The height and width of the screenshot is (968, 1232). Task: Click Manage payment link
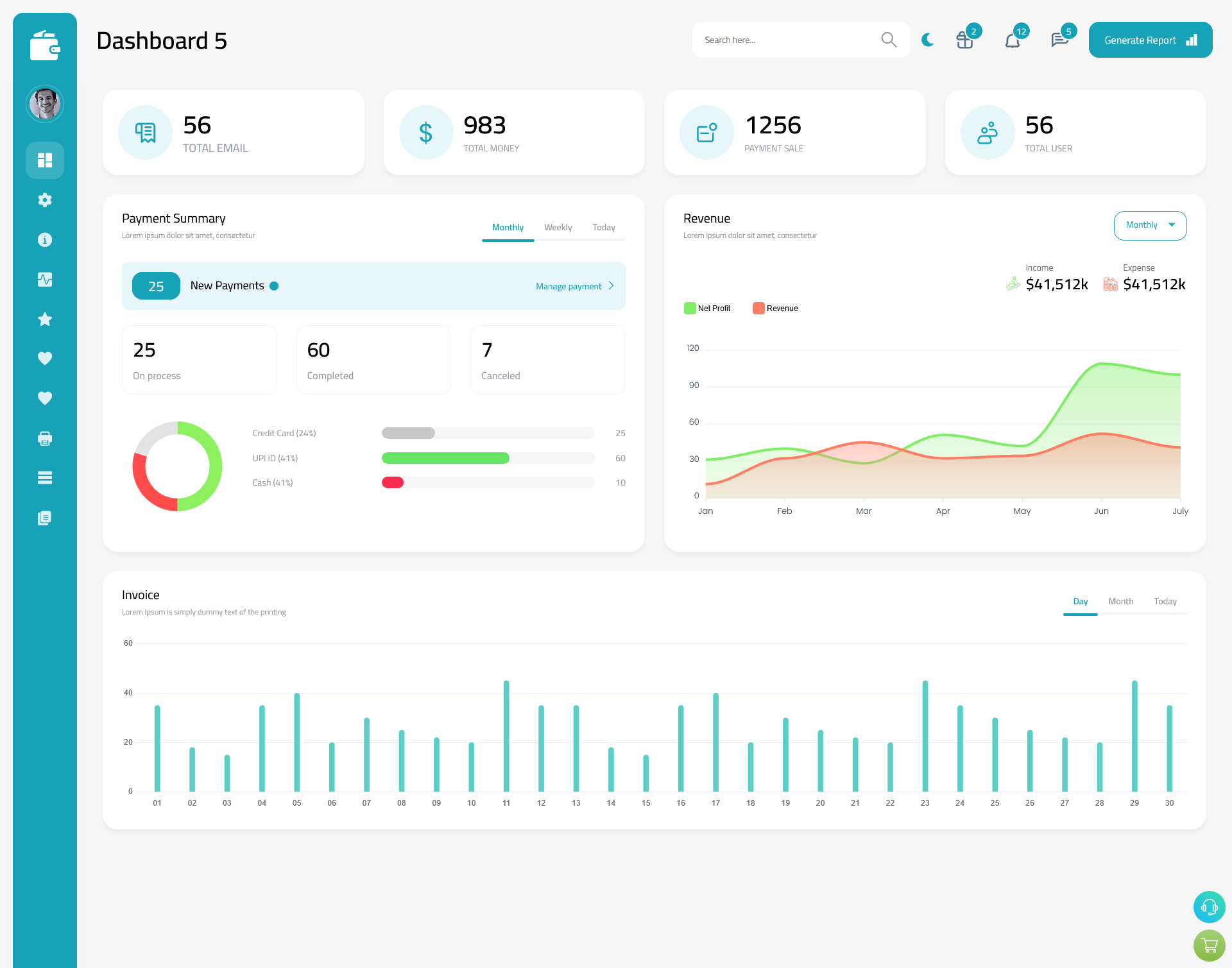point(569,286)
